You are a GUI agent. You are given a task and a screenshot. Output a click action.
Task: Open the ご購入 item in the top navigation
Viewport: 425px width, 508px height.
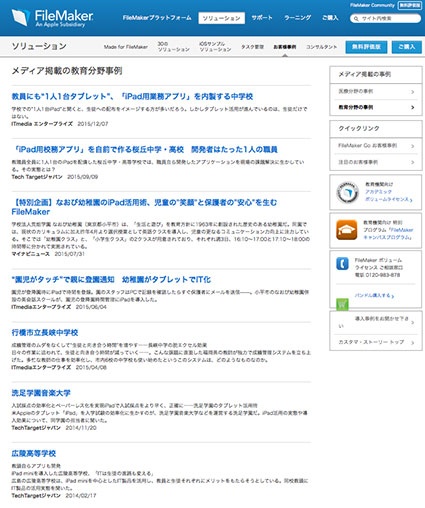click(330, 18)
